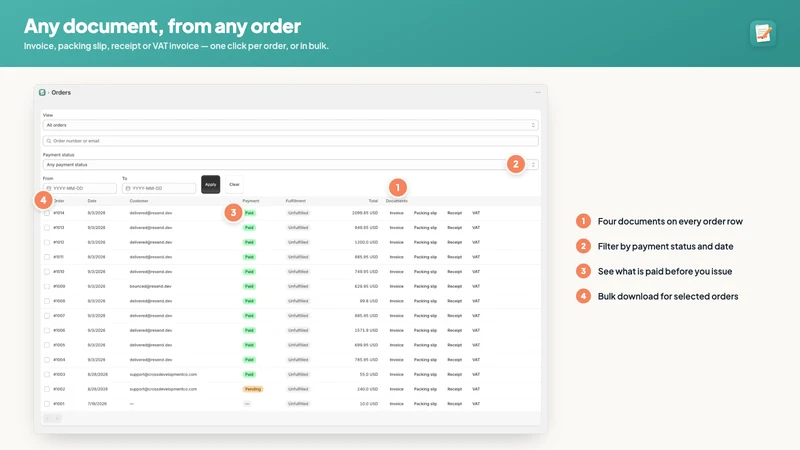Viewport: 800px width, 450px height.
Task: Click the green app icon beside Orders breadcrumb
Action: point(42,92)
